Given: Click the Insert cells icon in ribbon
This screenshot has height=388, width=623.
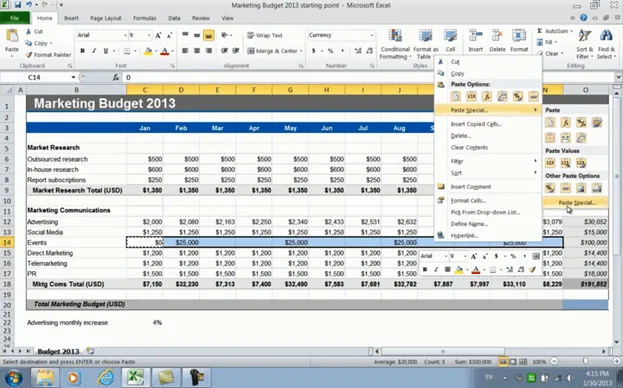Looking at the screenshot, I should (x=475, y=36).
